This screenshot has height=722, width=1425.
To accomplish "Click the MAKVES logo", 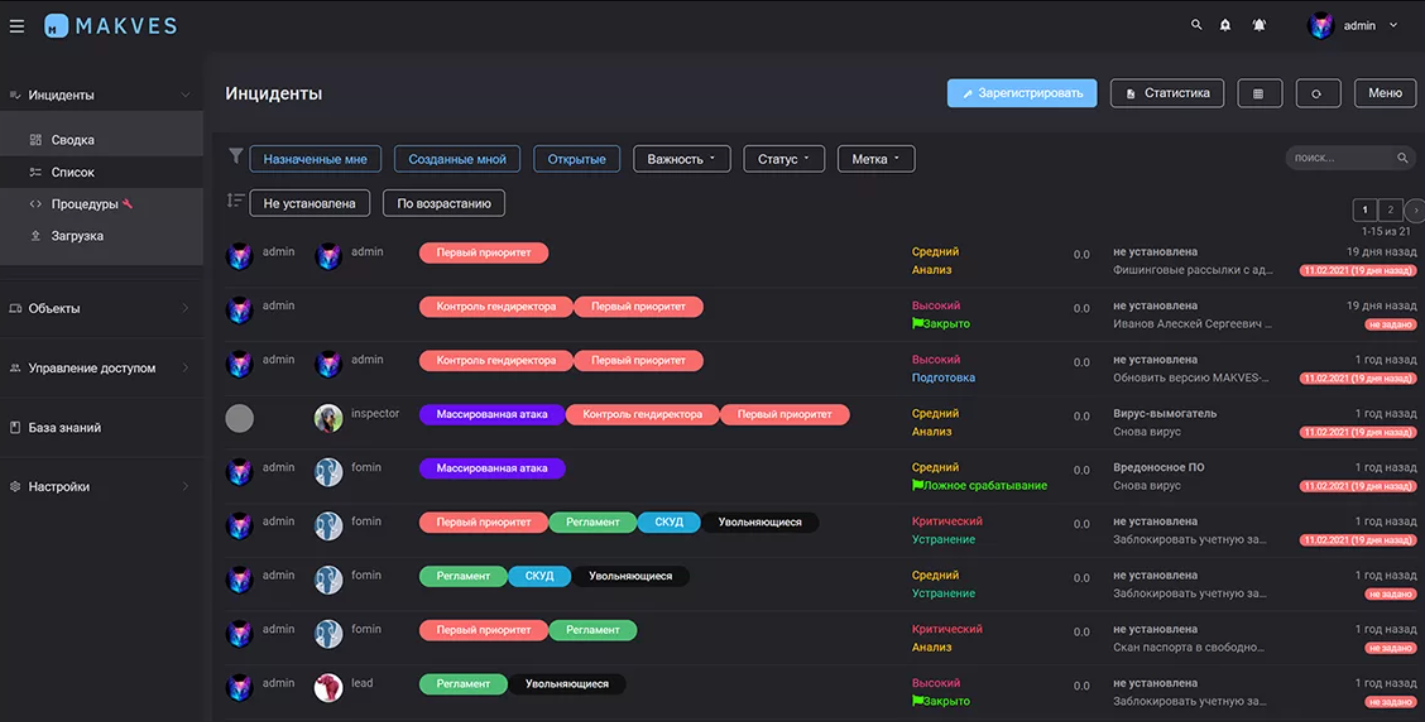I will click(x=111, y=26).
